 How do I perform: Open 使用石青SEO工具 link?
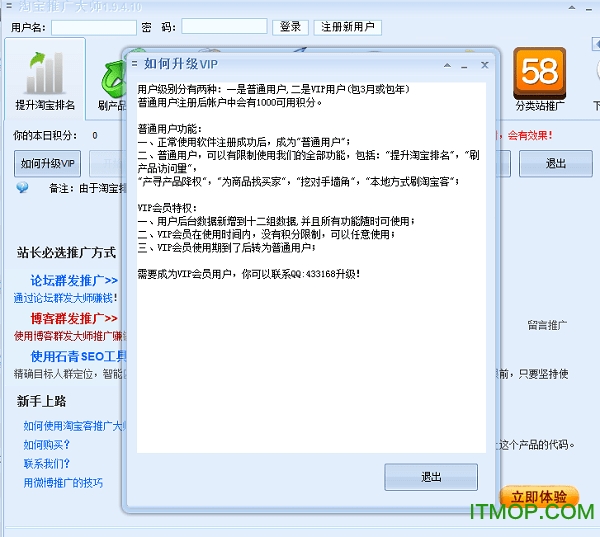pyautogui.click(x=78, y=356)
